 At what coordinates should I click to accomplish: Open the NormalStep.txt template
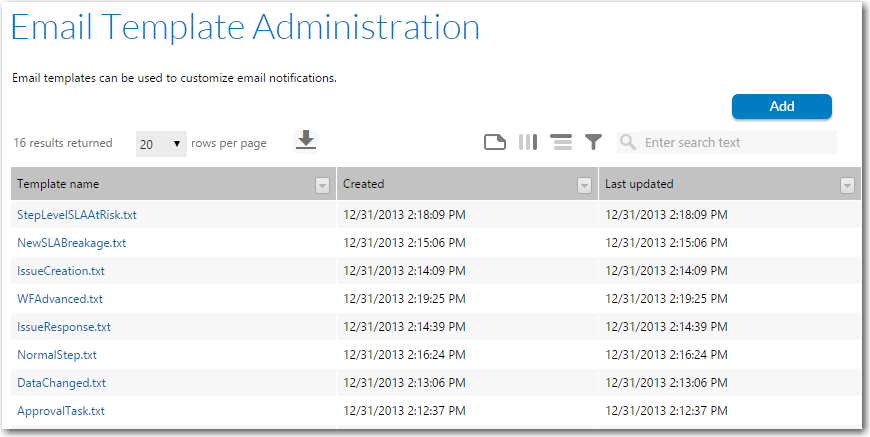click(x=57, y=355)
